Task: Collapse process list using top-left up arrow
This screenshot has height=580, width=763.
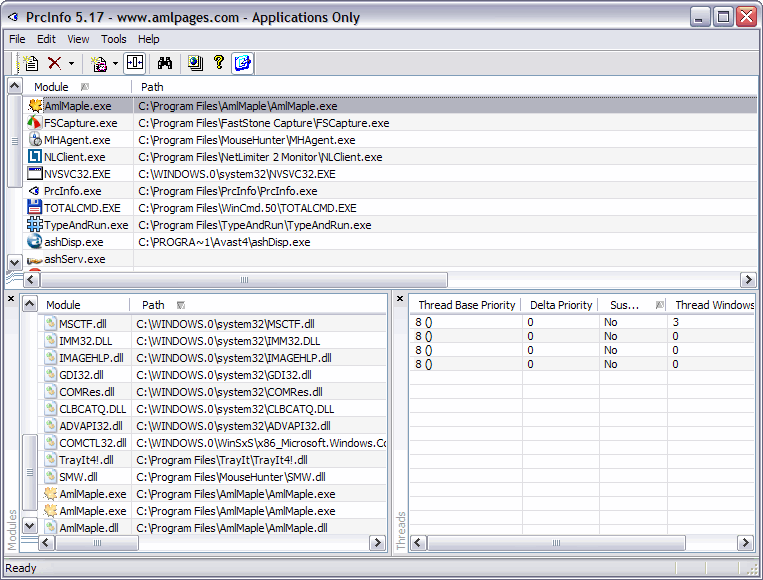Action: point(14,87)
